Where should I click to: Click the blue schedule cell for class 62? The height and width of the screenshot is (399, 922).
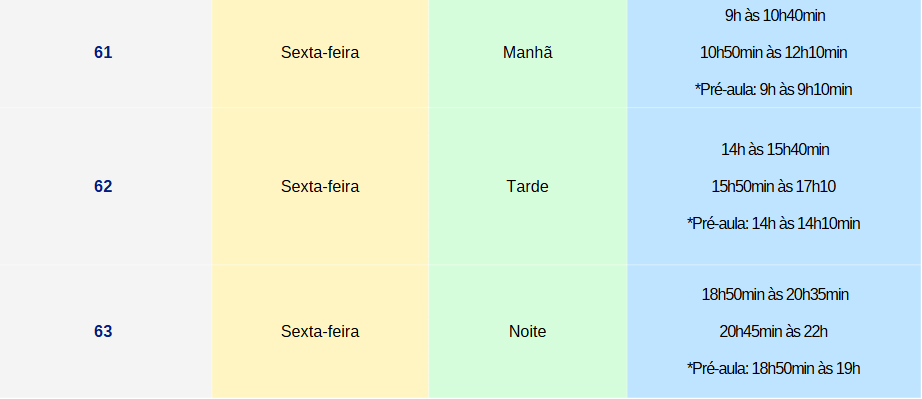pyautogui.click(x=774, y=186)
